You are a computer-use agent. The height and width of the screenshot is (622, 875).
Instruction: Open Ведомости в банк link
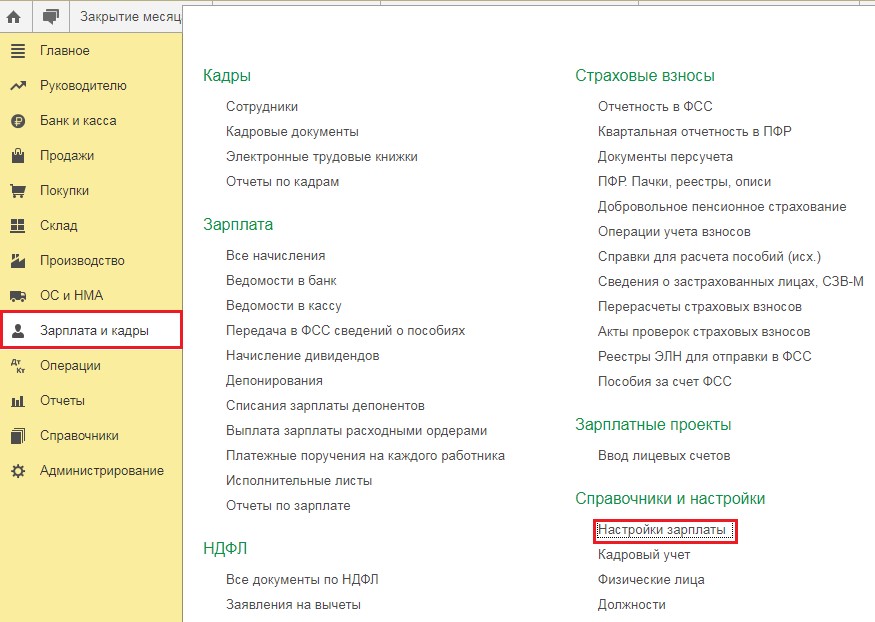281,281
